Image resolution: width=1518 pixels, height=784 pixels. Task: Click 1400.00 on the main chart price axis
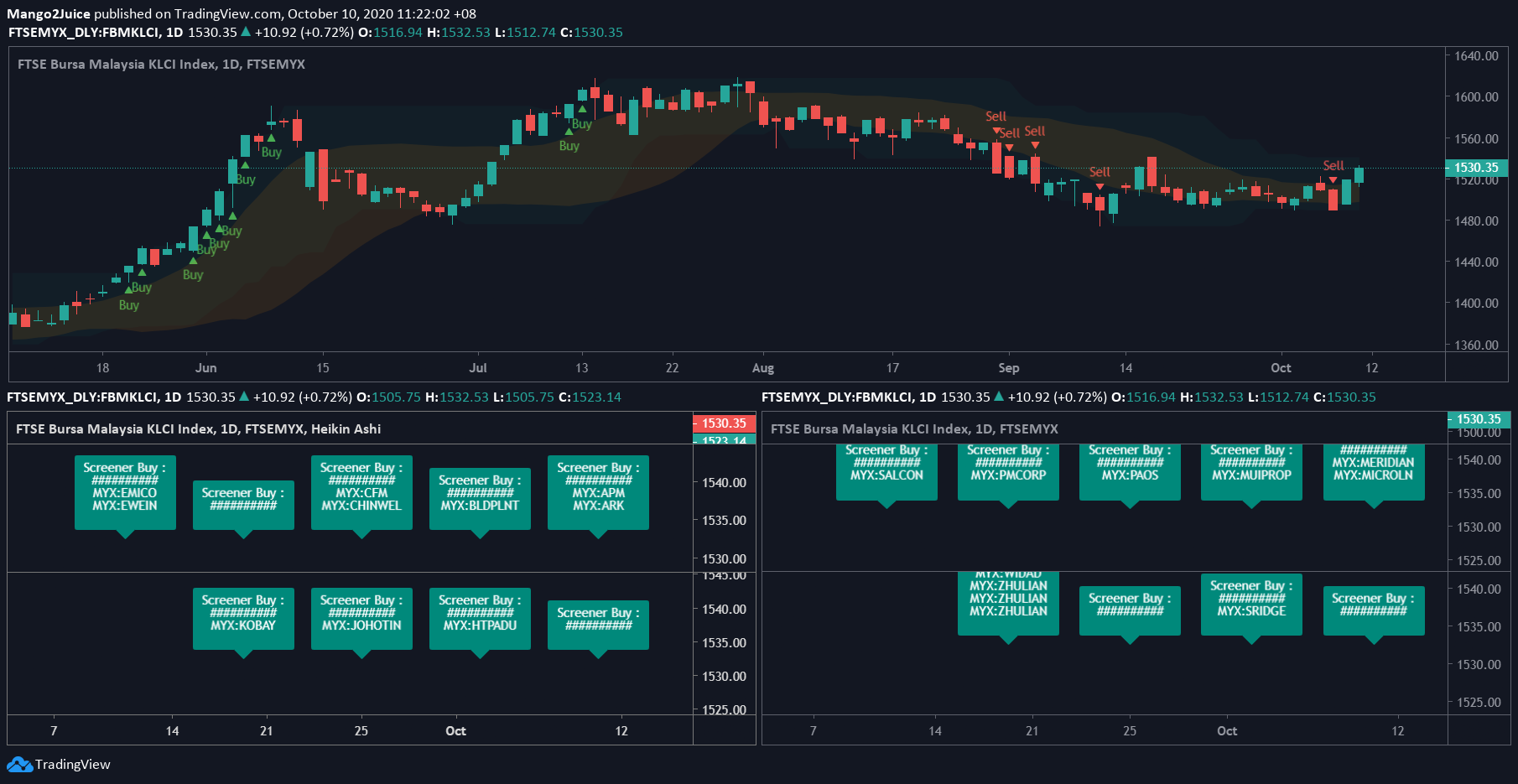1476,304
